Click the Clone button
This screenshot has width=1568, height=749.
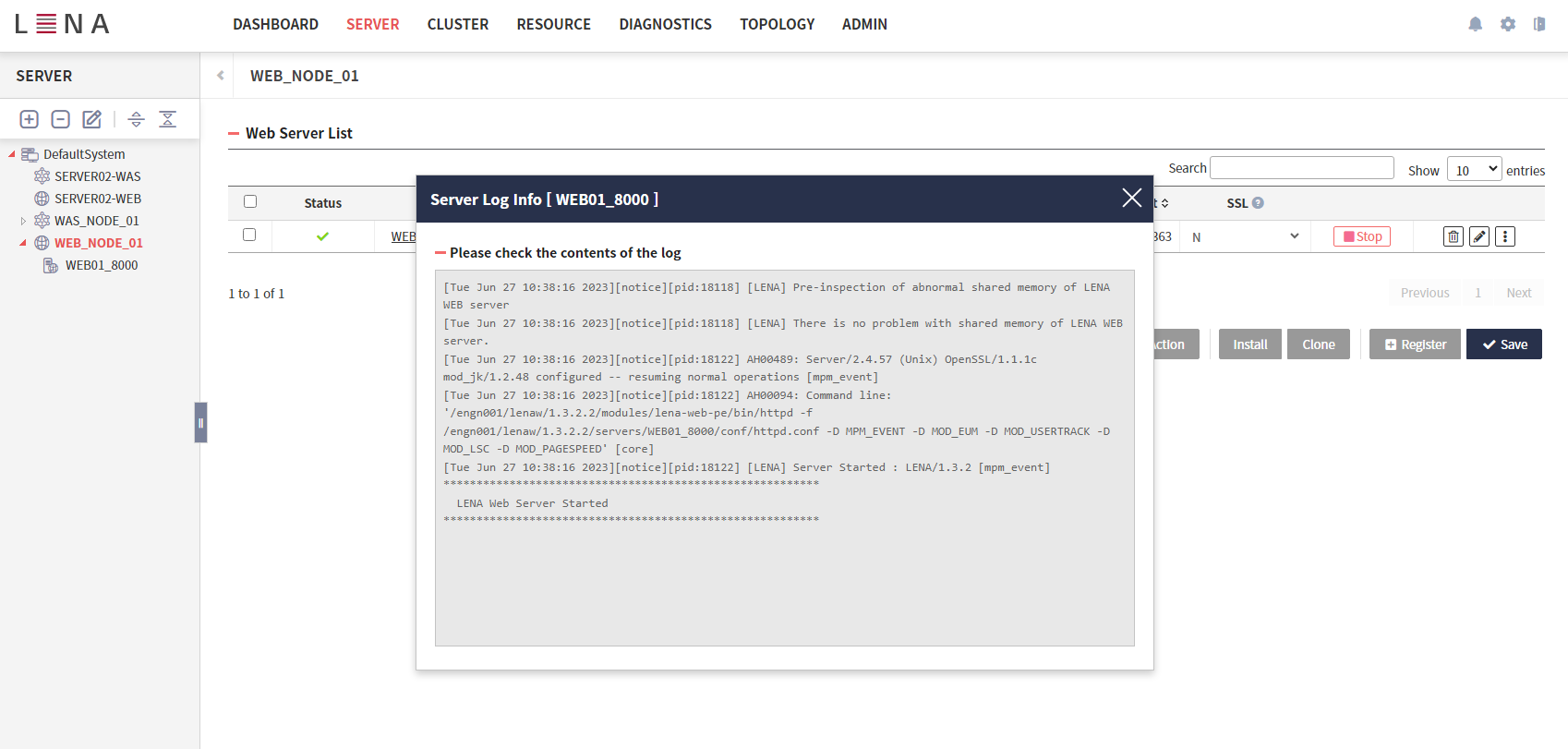(x=1319, y=344)
